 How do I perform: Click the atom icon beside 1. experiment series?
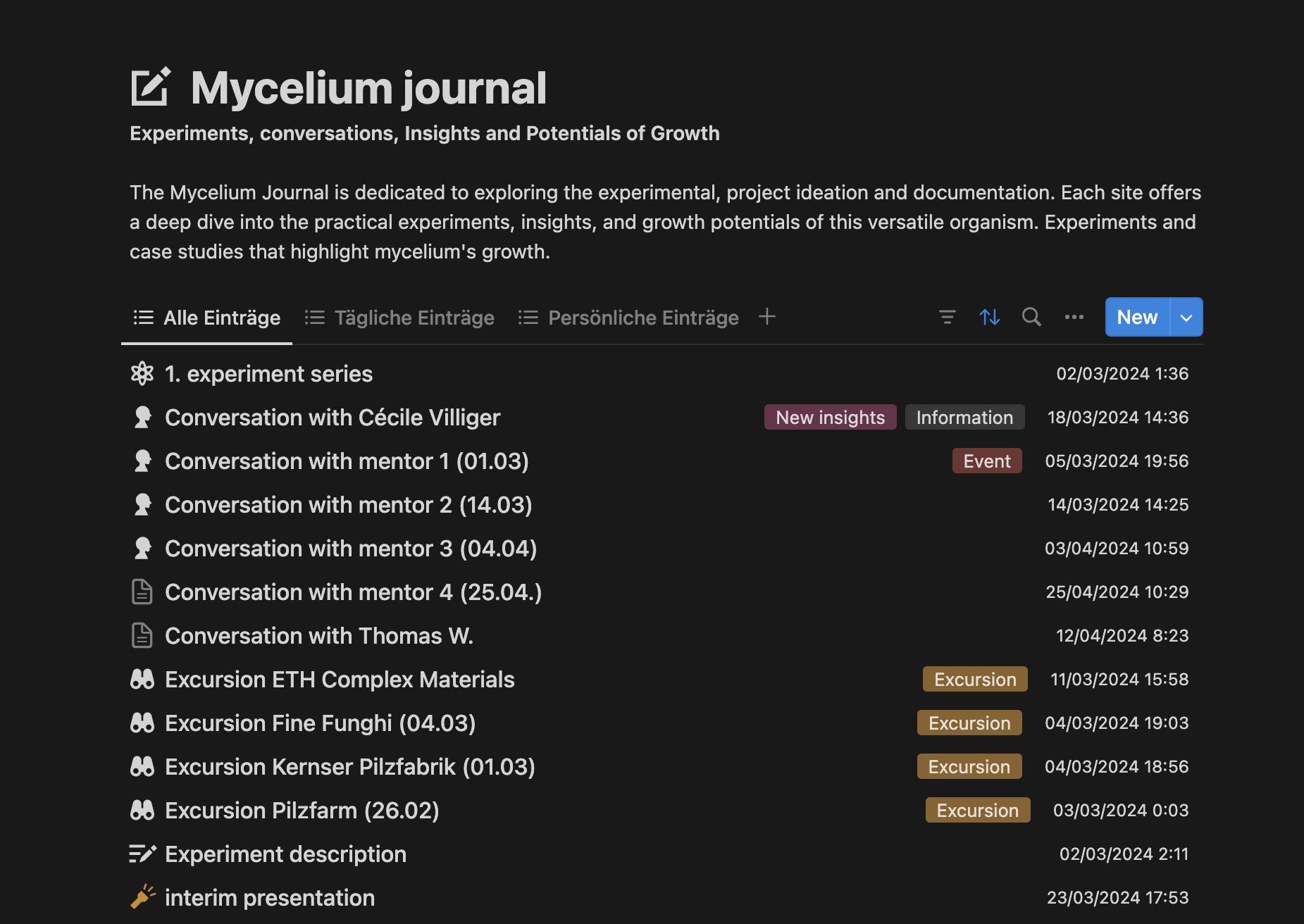142,374
